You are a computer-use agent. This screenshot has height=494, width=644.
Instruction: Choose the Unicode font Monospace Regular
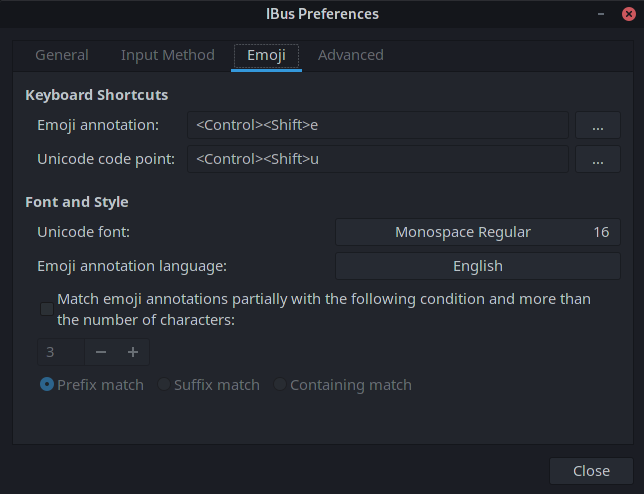coord(477,232)
